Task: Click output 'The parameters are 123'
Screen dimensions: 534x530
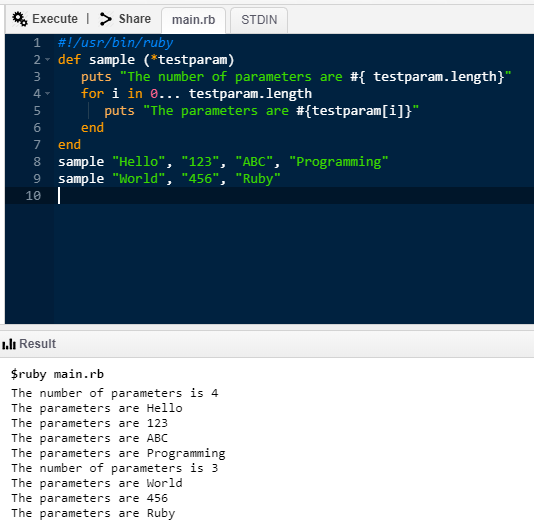Action: (x=90, y=423)
